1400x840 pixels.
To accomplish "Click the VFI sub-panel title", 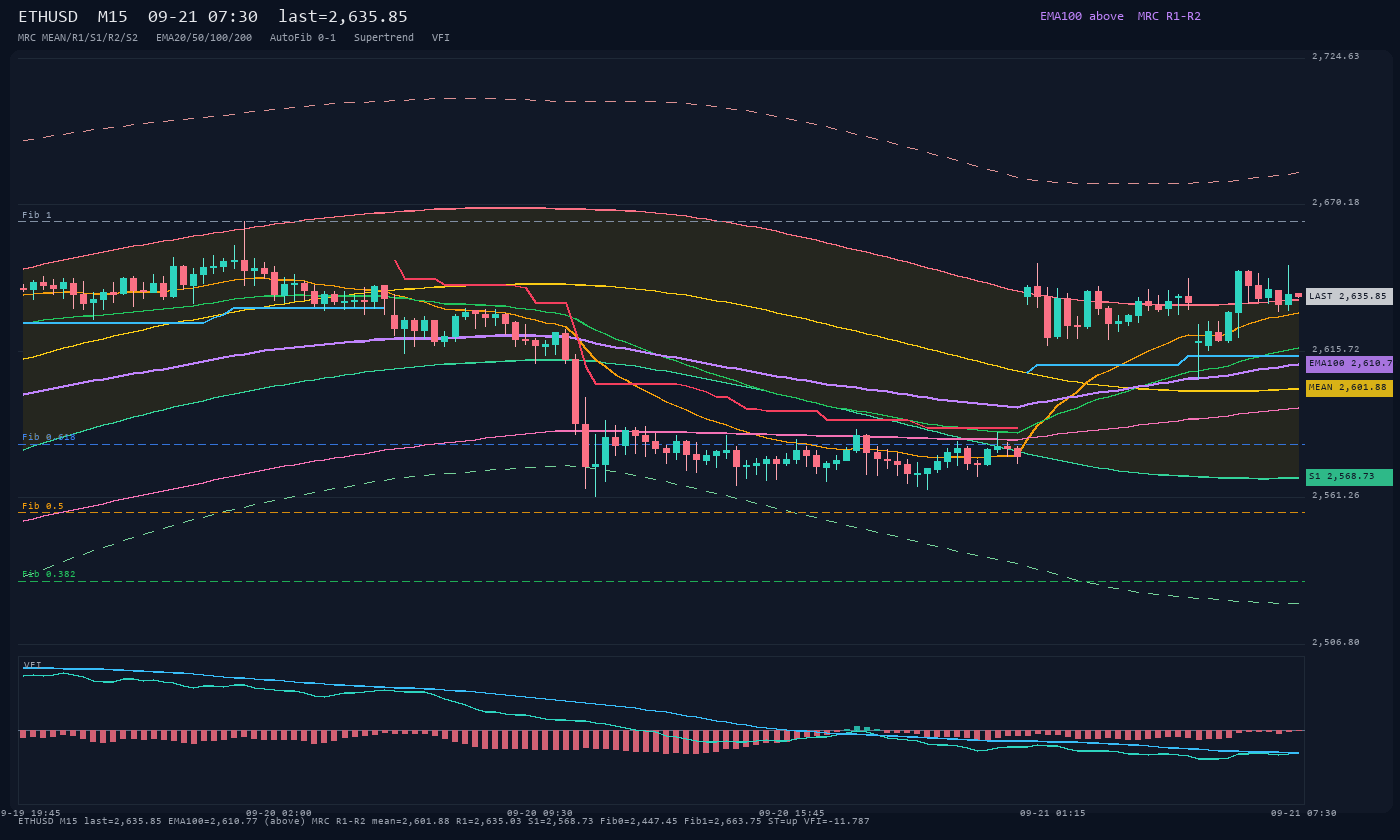I will point(32,664).
